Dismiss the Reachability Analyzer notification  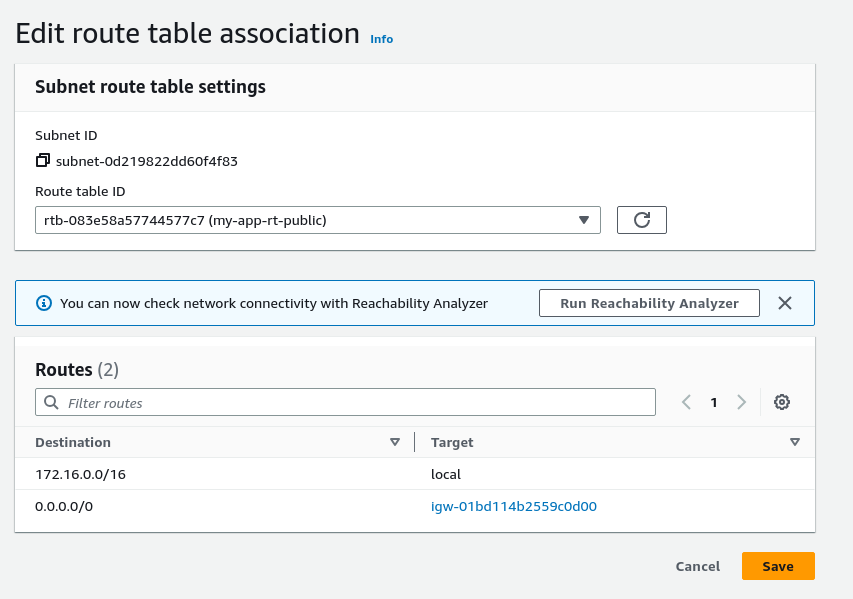[x=785, y=303]
